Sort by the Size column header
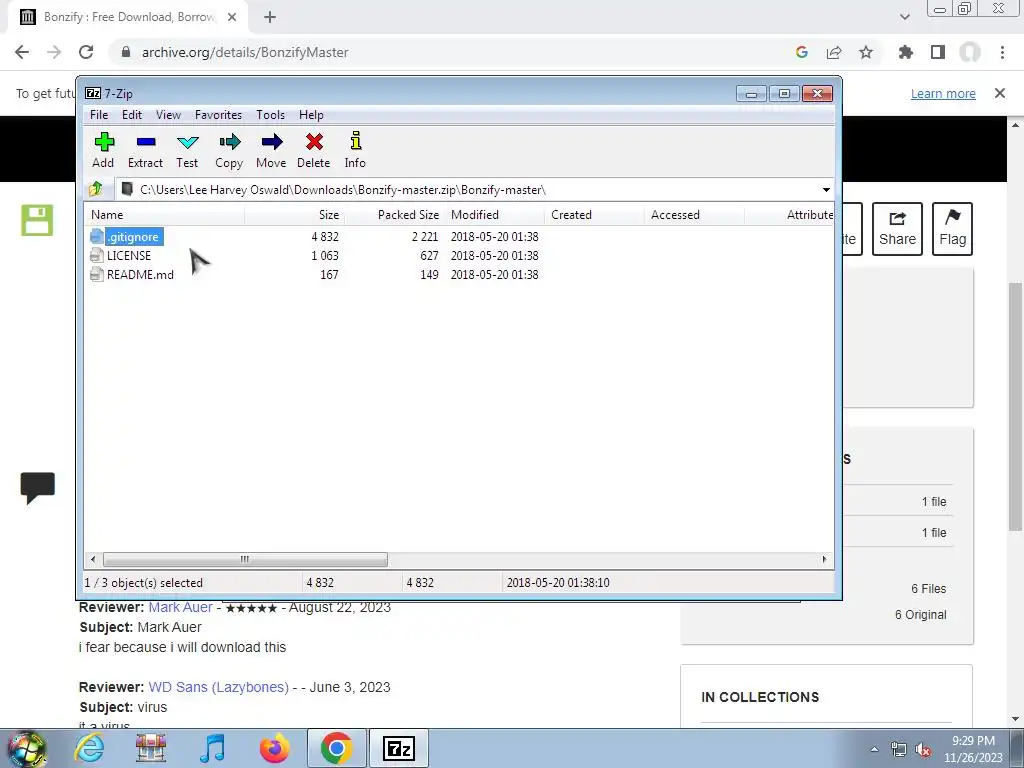The height and width of the screenshot is (768, 1024). [295, 215]
